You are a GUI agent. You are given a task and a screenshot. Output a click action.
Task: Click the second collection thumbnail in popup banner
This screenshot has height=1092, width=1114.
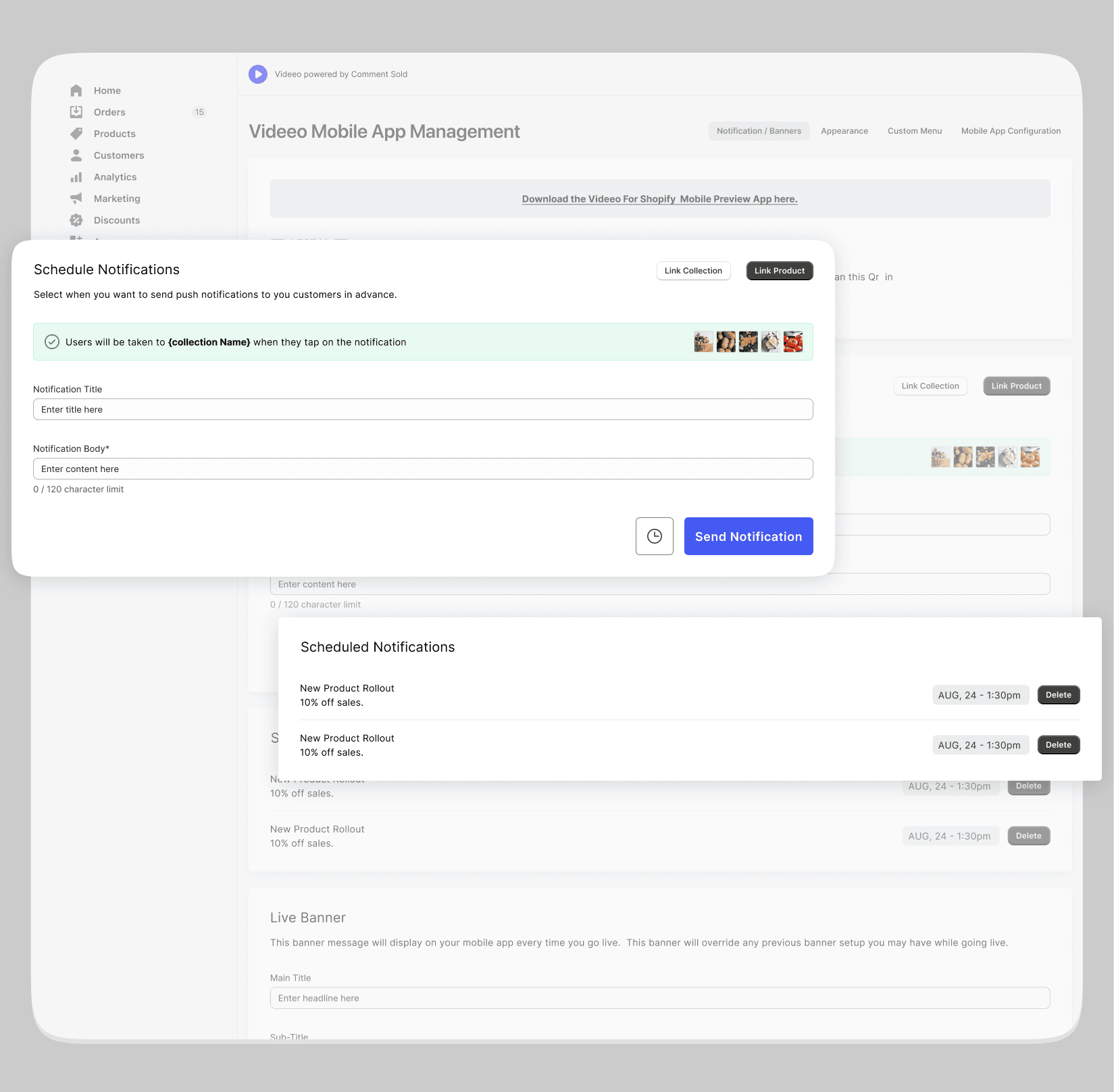point(726,342)
